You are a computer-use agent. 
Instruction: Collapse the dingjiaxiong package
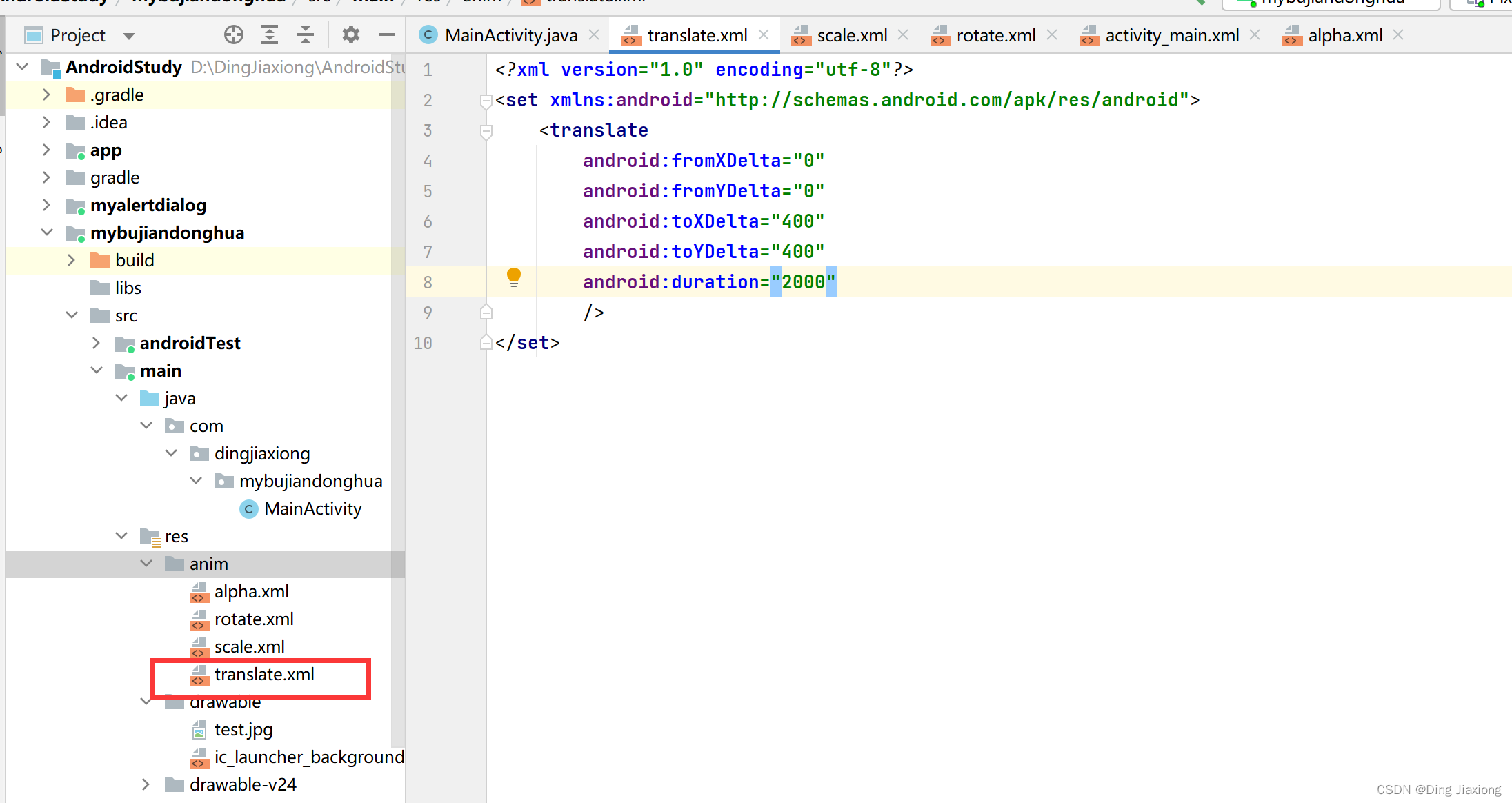click(x=171, y=453)
